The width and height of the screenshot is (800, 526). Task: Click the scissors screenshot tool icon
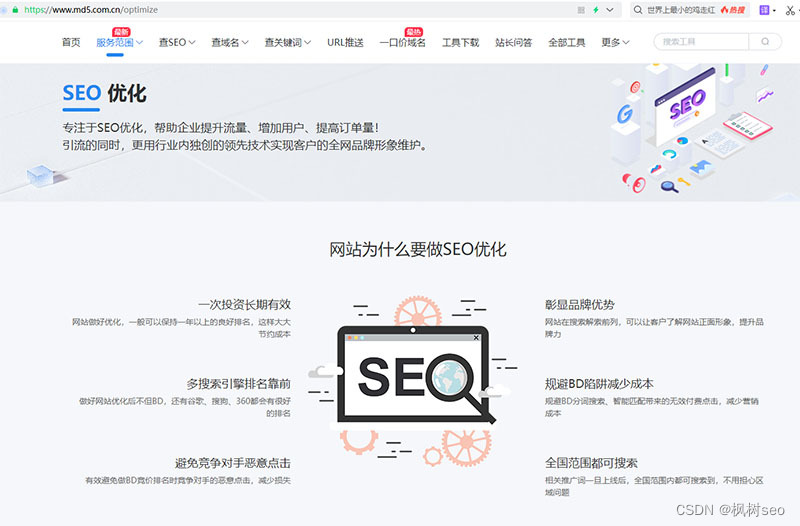click(790, 10)
